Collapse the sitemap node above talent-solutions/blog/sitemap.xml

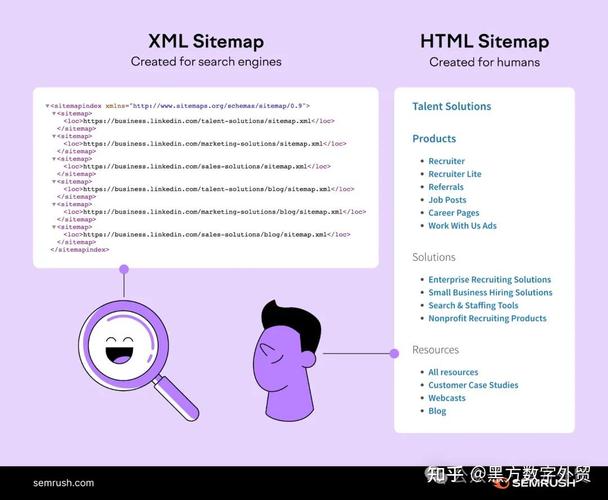tap(54, 182)
